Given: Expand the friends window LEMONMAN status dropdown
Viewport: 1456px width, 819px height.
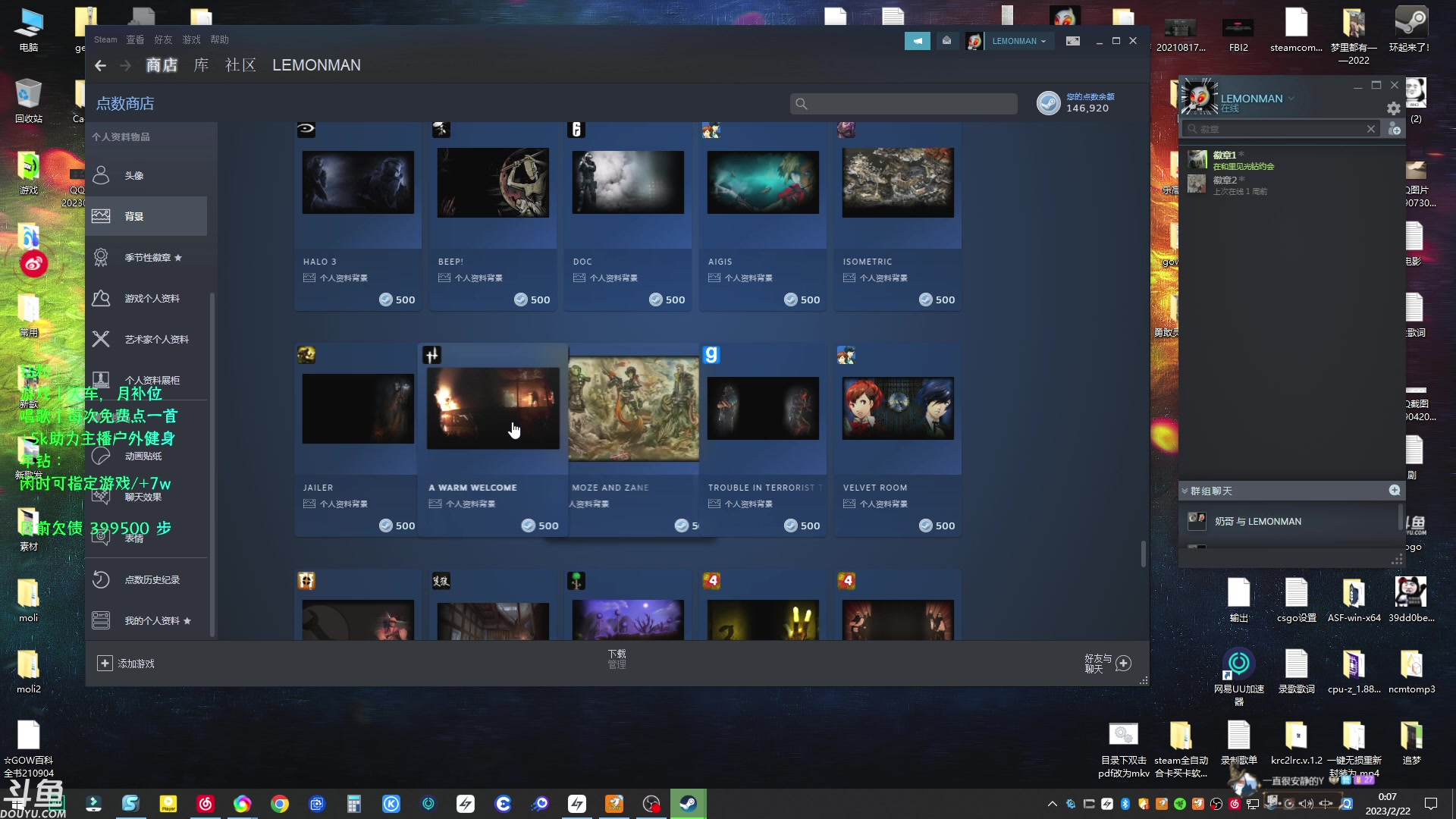Looking at the screenshot, I should pos(1291,99).
